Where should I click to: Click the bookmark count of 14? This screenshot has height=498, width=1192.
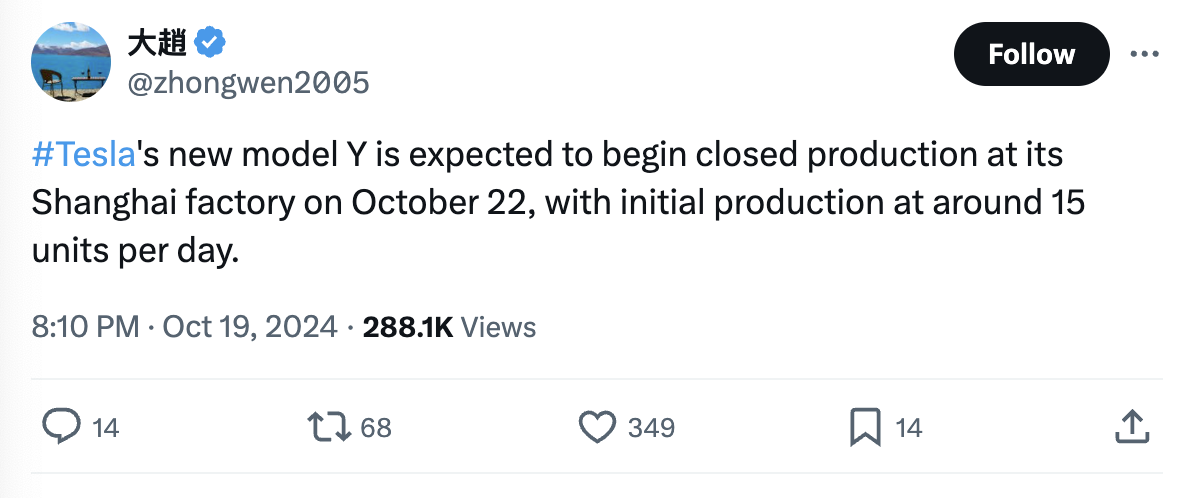[x=908, y=429]
